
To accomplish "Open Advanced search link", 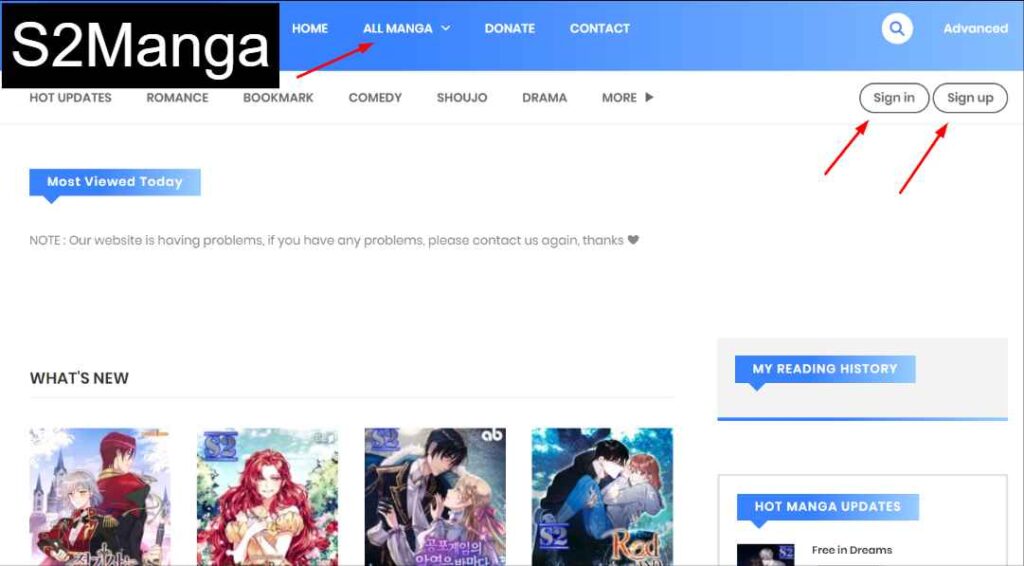I will coord(976,29).
